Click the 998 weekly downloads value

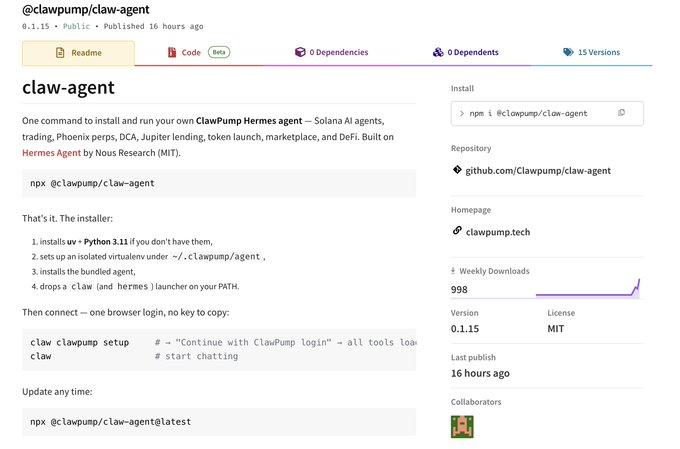(x=459, y=290)
